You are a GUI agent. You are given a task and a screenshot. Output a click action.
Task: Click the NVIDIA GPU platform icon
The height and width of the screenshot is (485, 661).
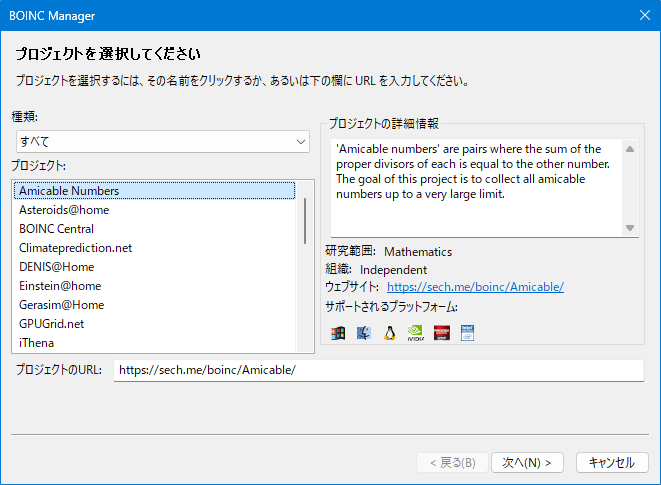[416, 333]
